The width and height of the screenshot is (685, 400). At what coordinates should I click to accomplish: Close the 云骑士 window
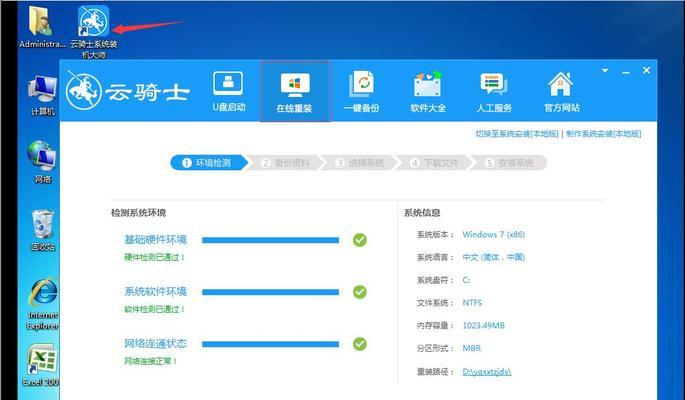point(647,70)
